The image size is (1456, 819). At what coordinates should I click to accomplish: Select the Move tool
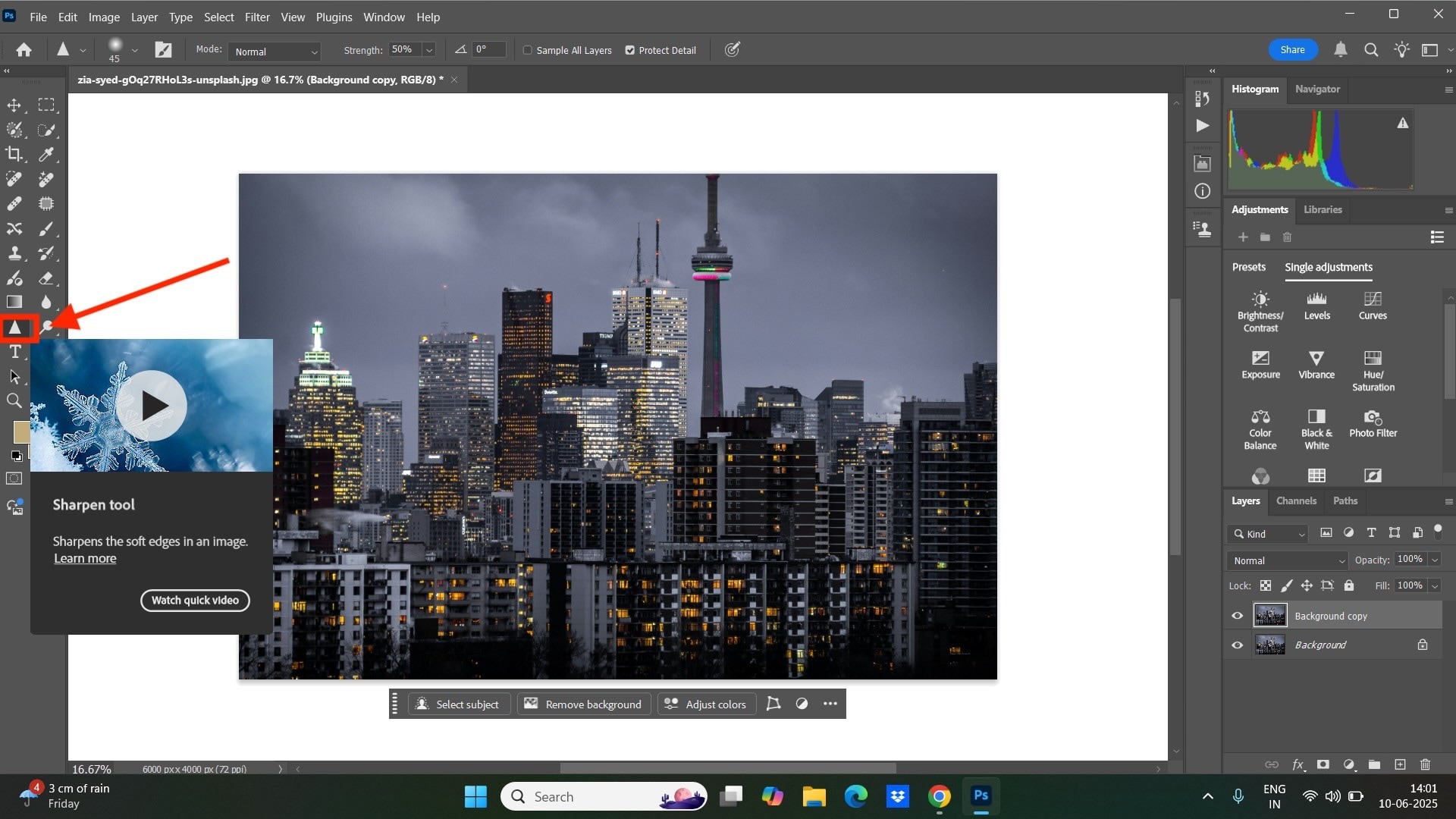coord(14,105)
